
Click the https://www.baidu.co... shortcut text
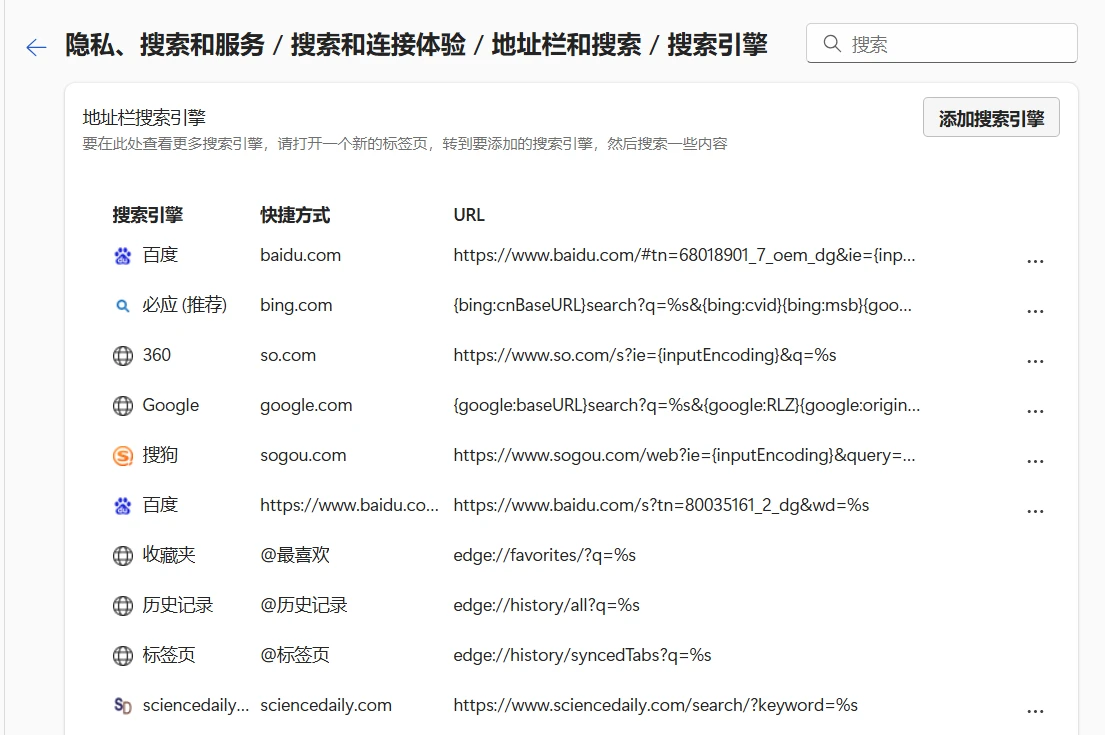coord(349,505)
